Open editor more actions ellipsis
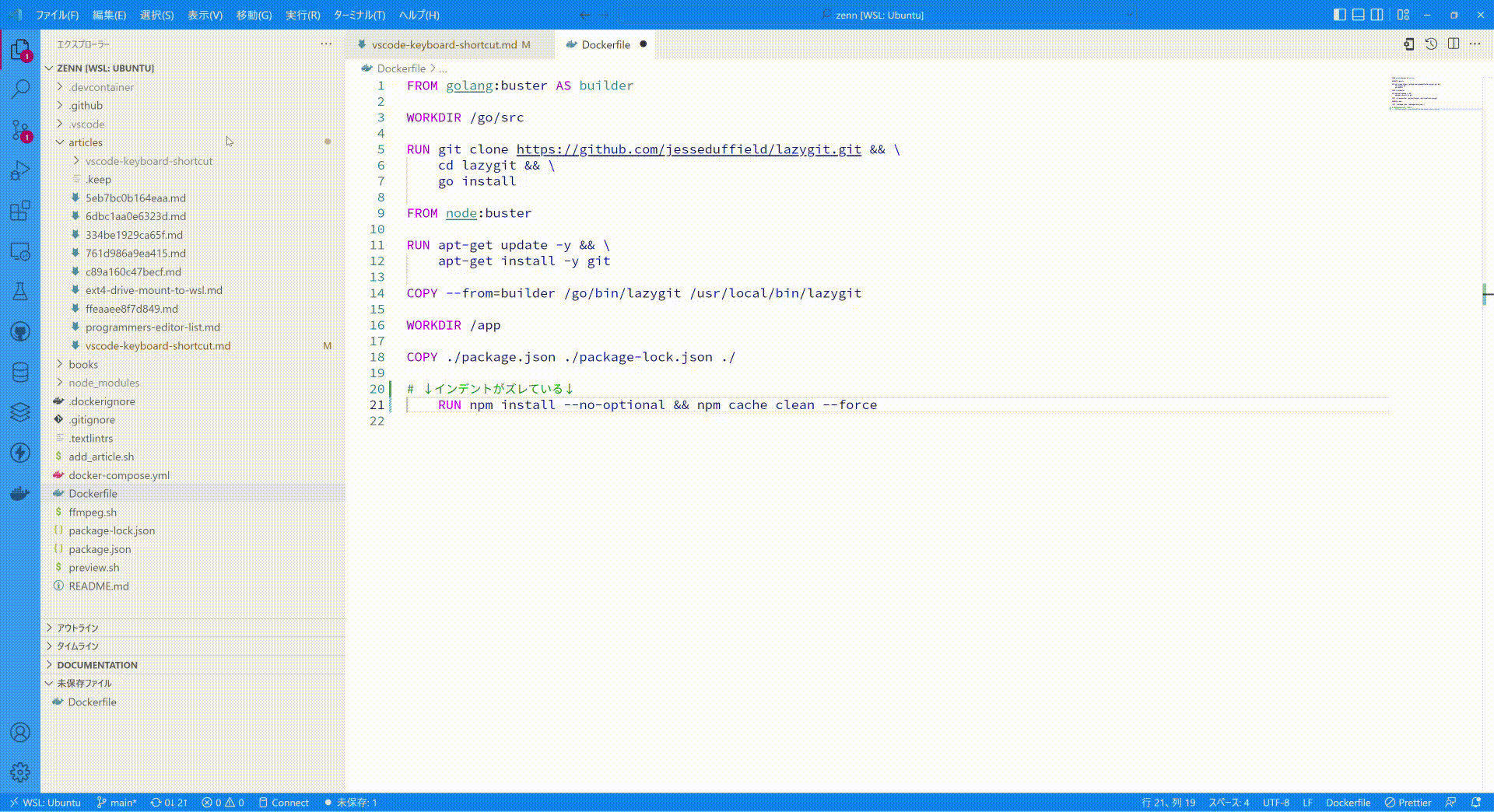1494x812 pixels. [x=1475, y=44]
